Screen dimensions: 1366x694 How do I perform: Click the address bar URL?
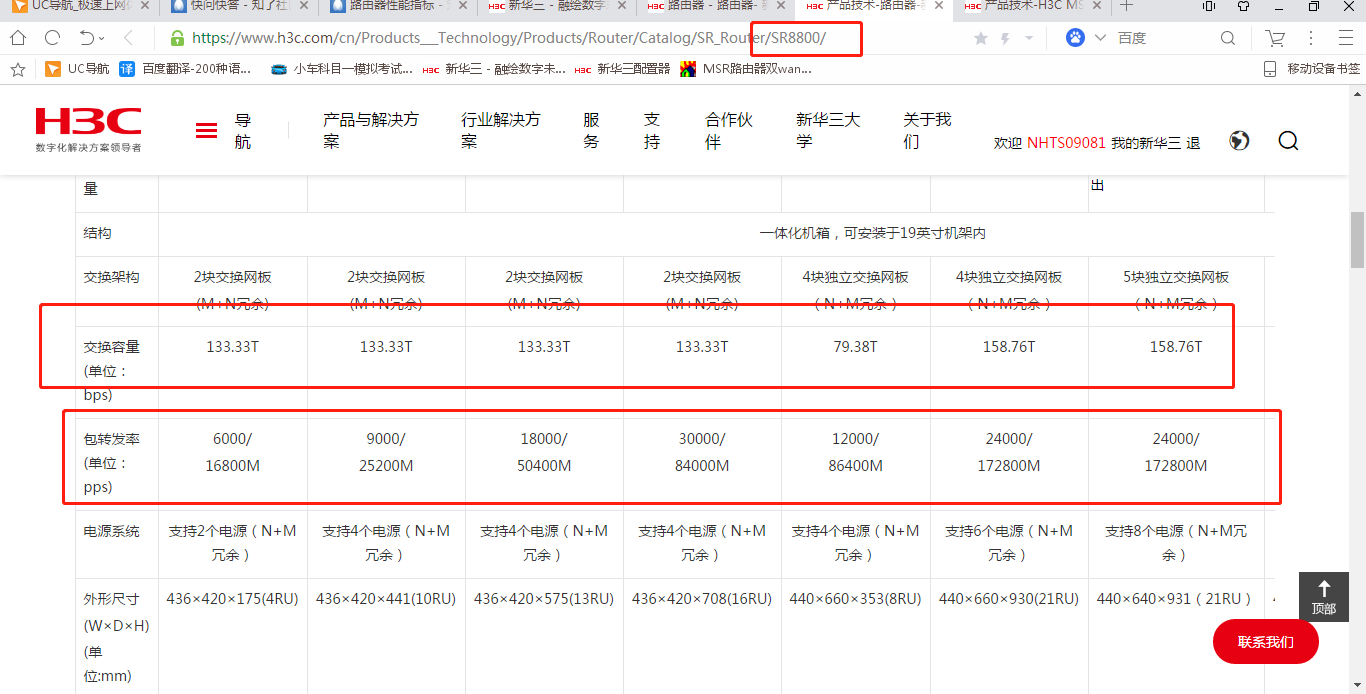[509, 38]
